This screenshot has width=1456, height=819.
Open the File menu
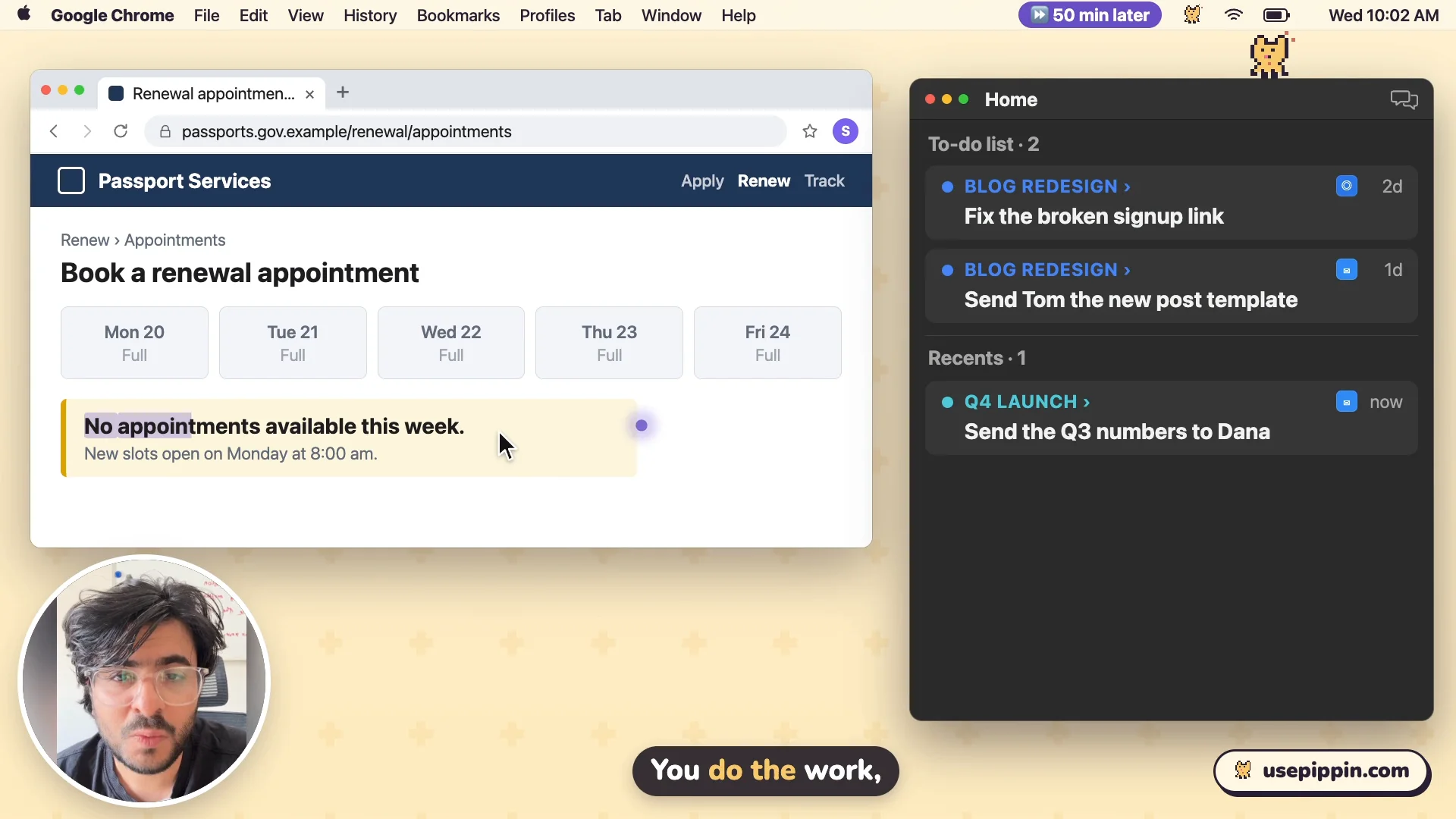pyautogui.click(x=206, y=15)
